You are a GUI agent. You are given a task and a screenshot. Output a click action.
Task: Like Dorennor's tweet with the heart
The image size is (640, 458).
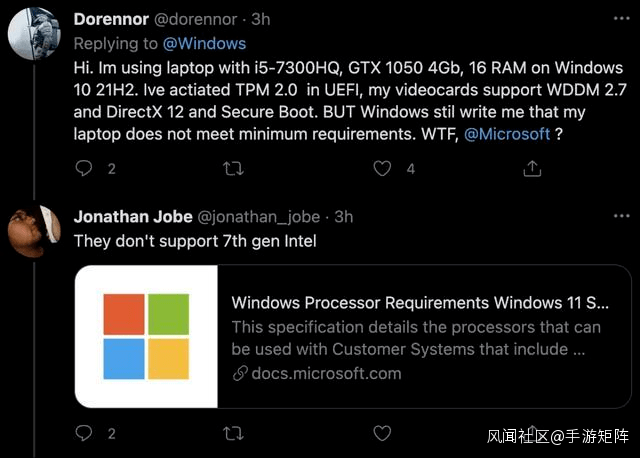(381, 169)
